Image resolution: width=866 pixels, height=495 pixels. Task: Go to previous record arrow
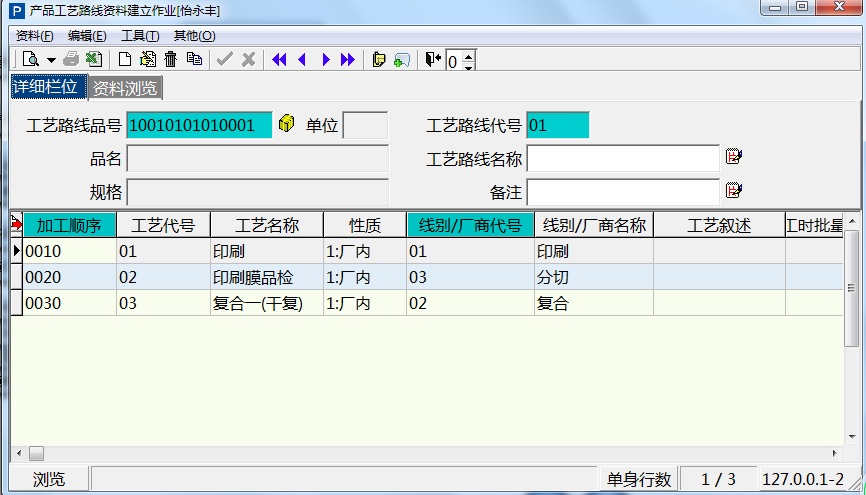coord(302,59)
